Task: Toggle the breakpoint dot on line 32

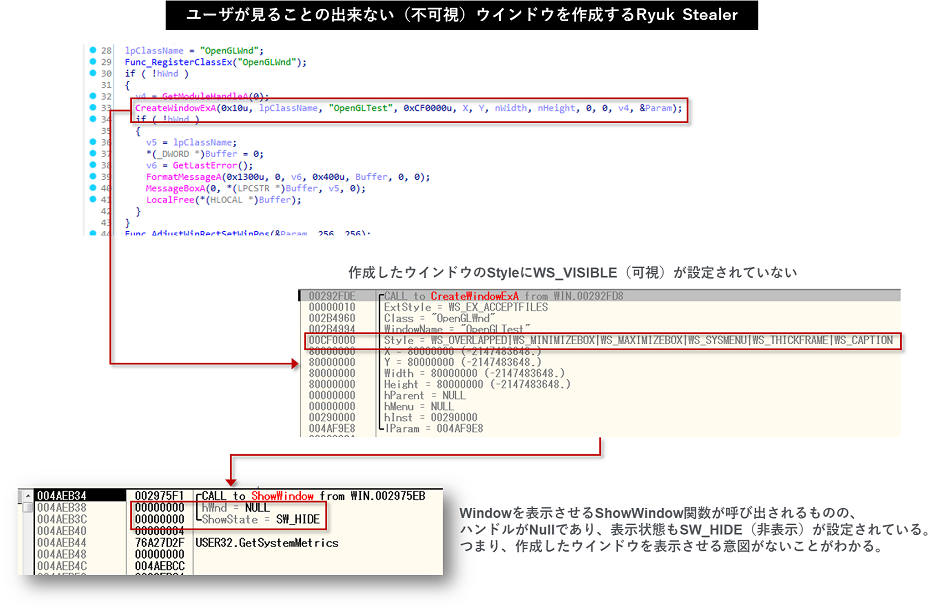Action: 93,96
